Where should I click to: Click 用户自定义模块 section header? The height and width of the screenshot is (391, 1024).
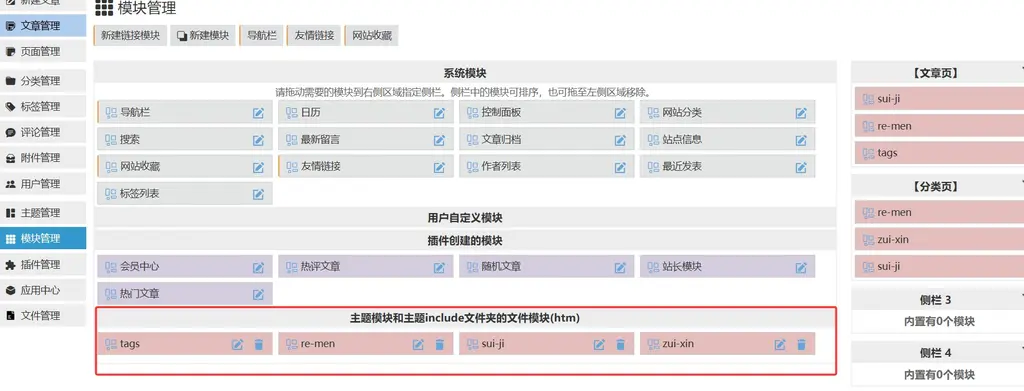click(465, 217)
